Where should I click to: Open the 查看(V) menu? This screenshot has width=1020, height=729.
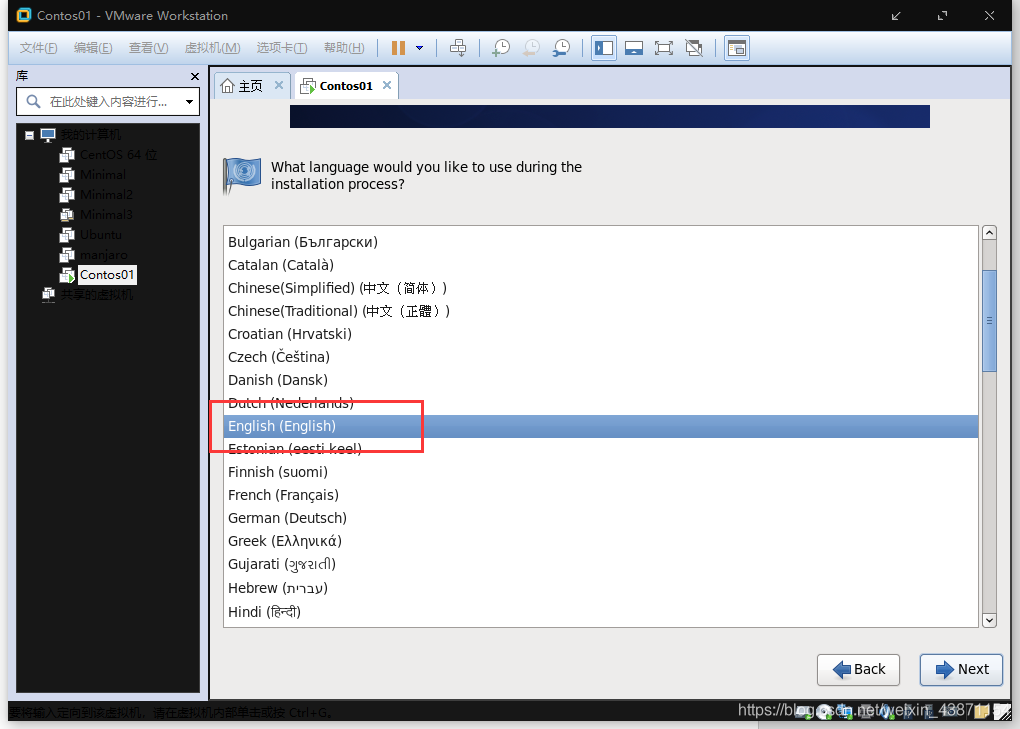click(x=148, y=48)
